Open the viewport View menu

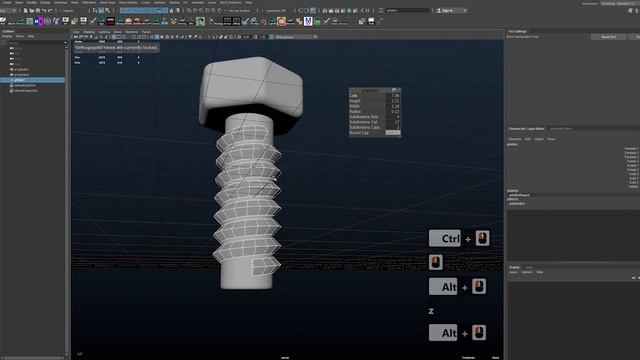coord(76,32)
